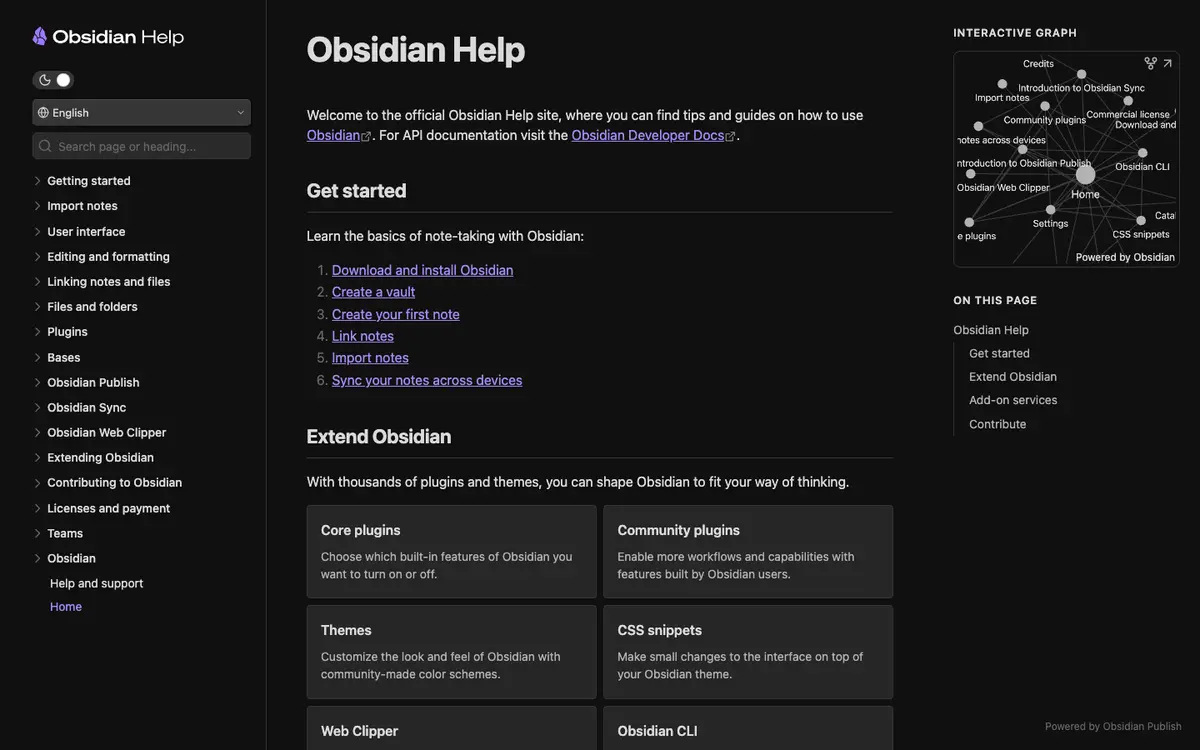Click the Obsidian Web Clipper graph node
This screenshot has width=1200, height=750.
pyautogui.click(x=970, y=174)
